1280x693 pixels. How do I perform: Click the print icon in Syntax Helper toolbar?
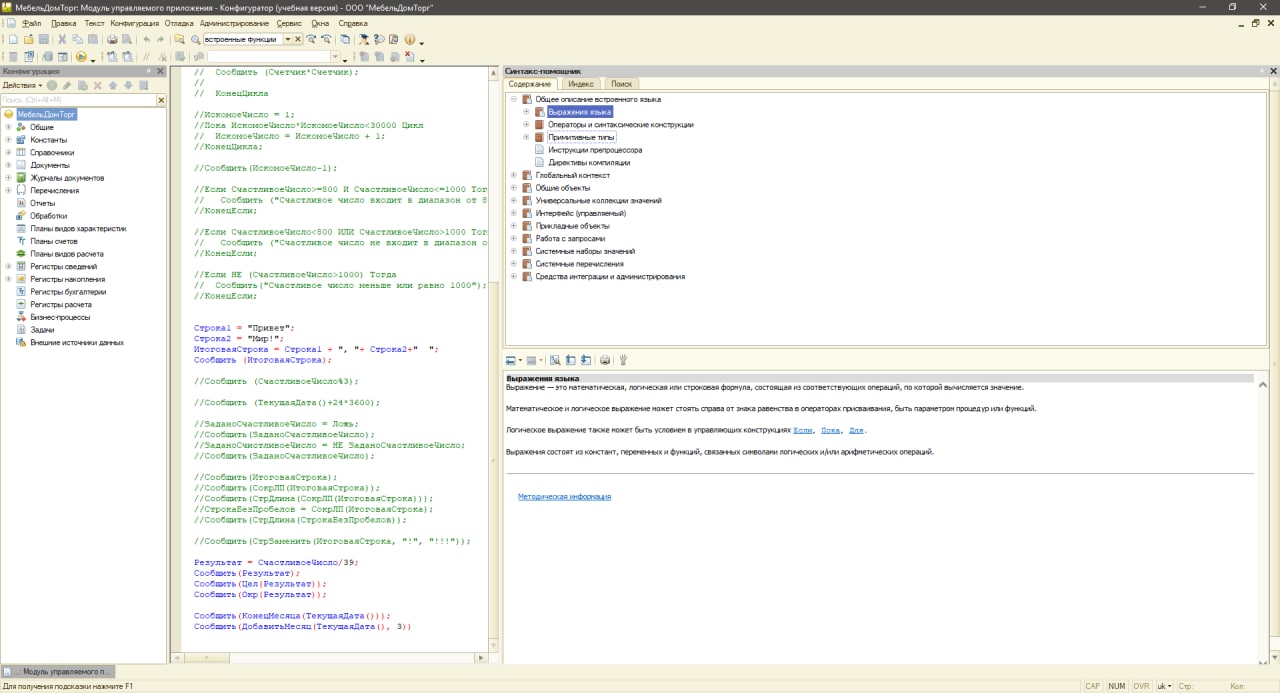point(604,360)
